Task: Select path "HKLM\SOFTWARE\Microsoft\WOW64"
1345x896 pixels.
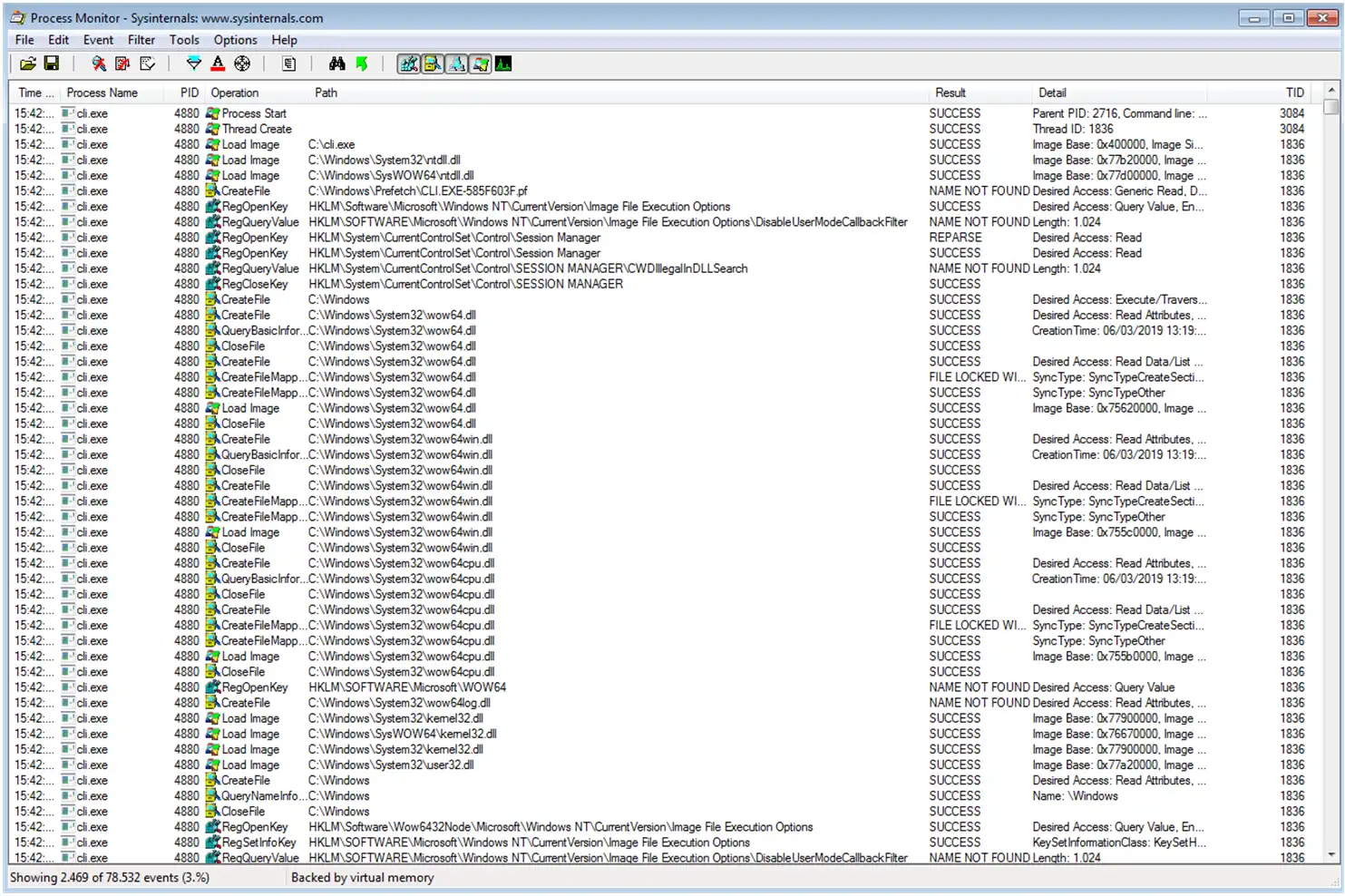Action: [x=407, y=687]
